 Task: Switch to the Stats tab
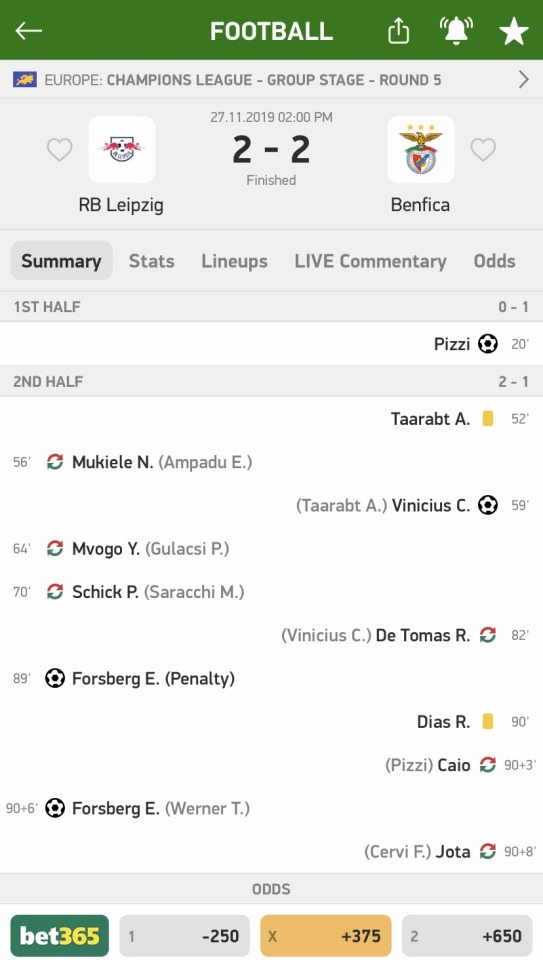[151, 261]
